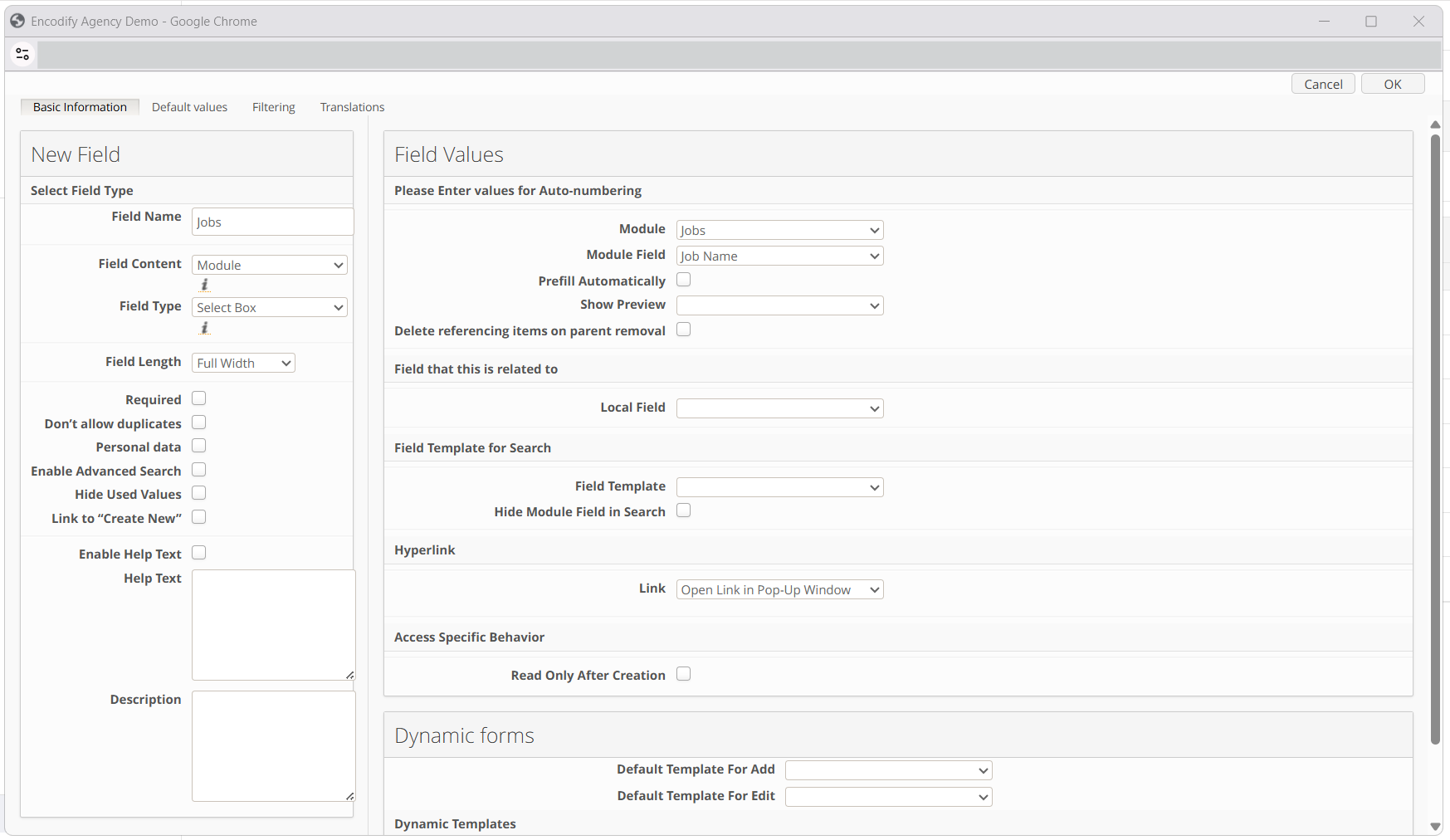Click the info icon below Field Type
1450x840 pixels.
pos(204,328)
